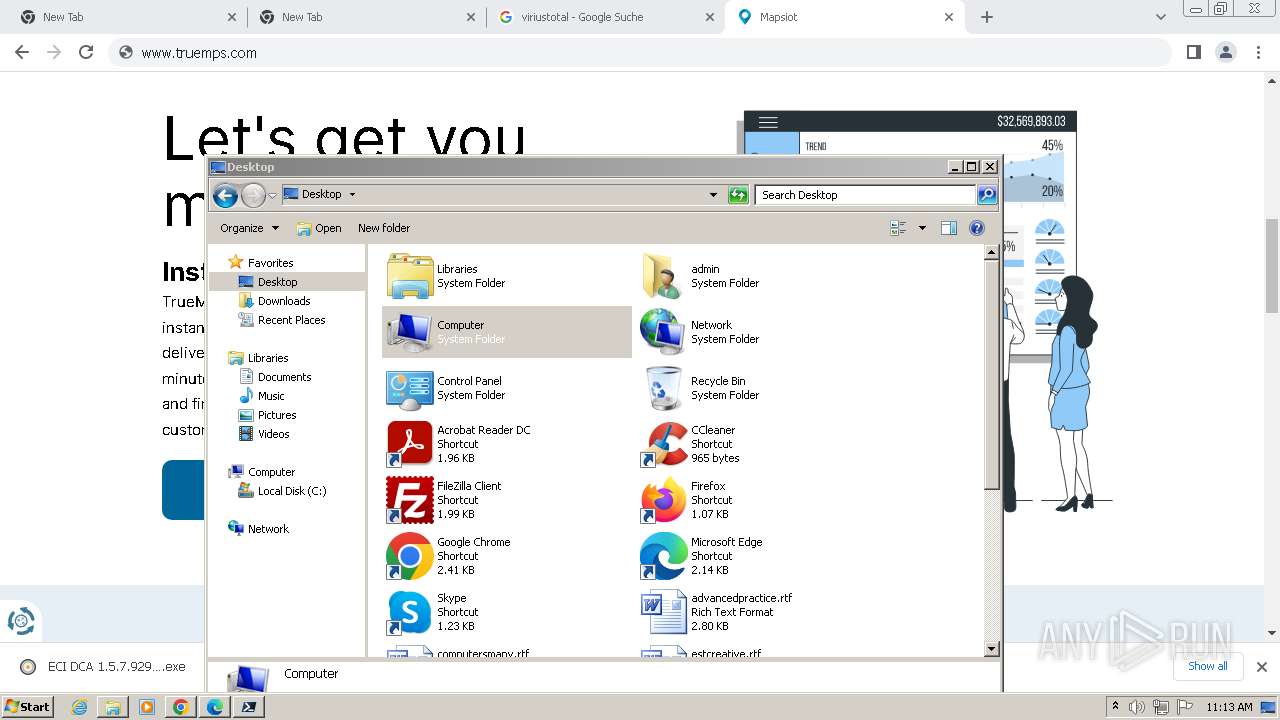The height and width of the screenshot is (720, 1280).
Task: Open Internet Explorer from taskbar
Action: tap(80, 707)
